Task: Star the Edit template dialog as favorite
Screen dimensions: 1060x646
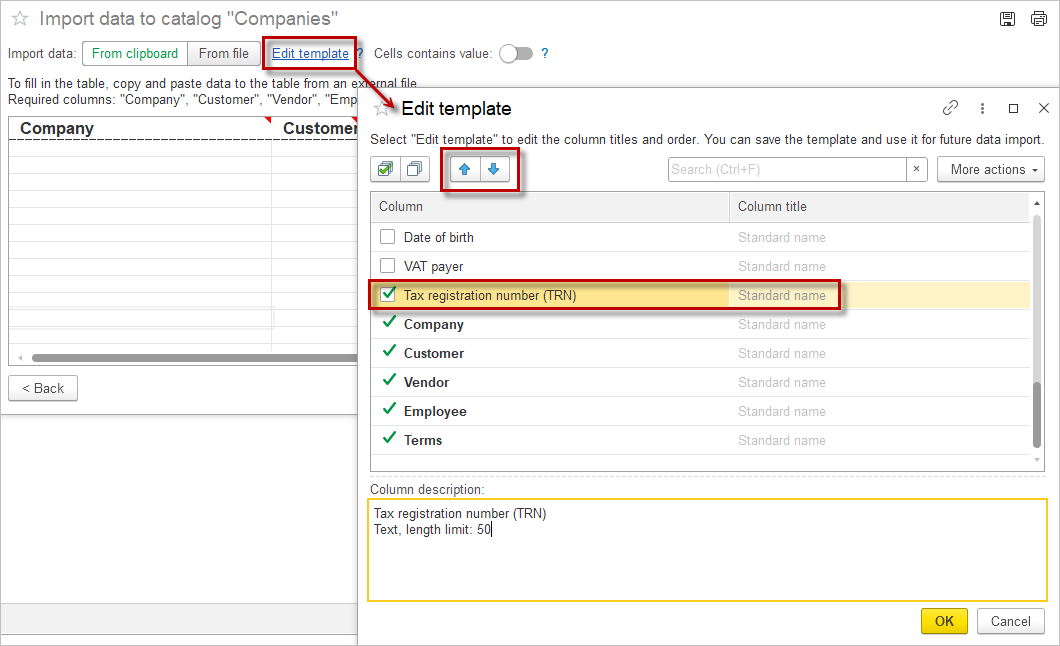Action: (382, 108)
